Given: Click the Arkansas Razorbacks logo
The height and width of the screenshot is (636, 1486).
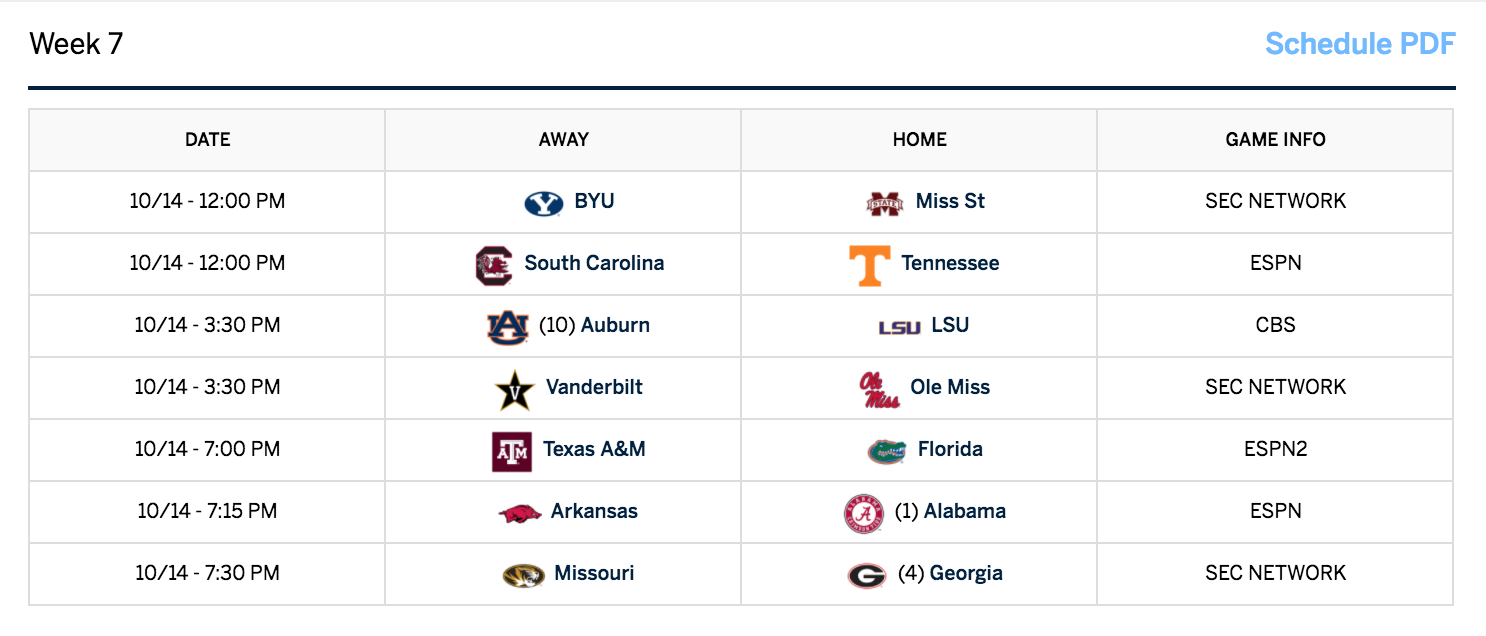Looking at the screenshot, I should tap(520, 513).
